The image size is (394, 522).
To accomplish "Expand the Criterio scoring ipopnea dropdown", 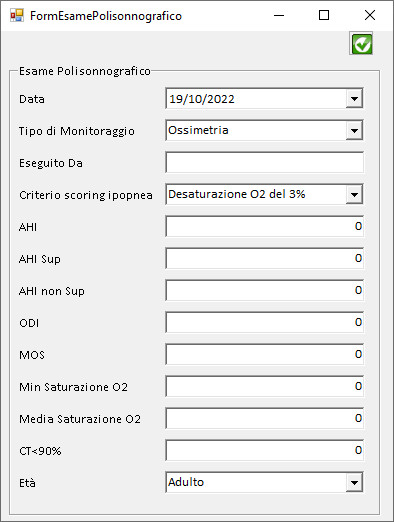I will (x=354, y=194).
